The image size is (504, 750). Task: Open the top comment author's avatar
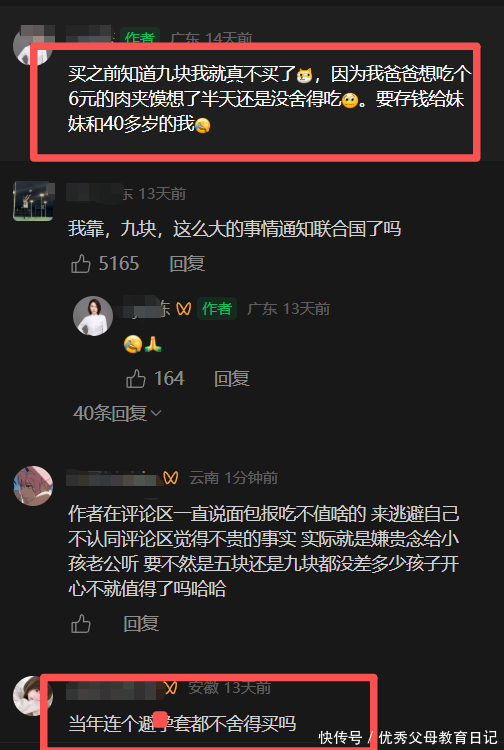pos(33,45)
